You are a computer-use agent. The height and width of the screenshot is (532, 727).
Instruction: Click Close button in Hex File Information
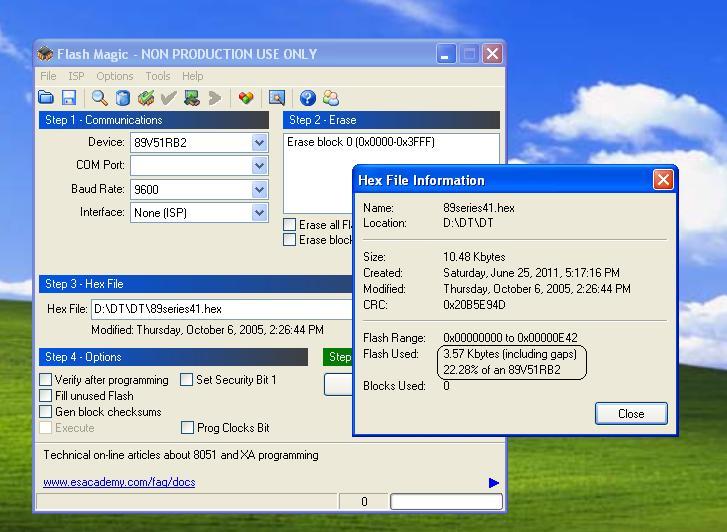tap(631, 413)
